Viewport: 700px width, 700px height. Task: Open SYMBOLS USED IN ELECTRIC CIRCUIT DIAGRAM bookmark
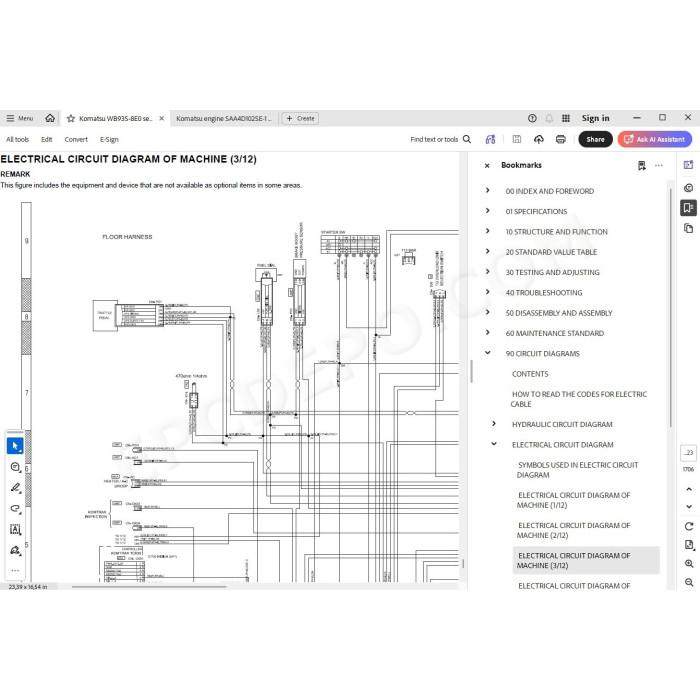[577, 470]
